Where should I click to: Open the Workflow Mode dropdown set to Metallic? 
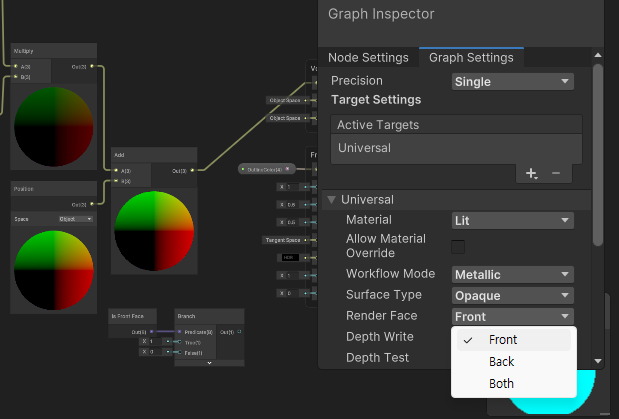512,274
